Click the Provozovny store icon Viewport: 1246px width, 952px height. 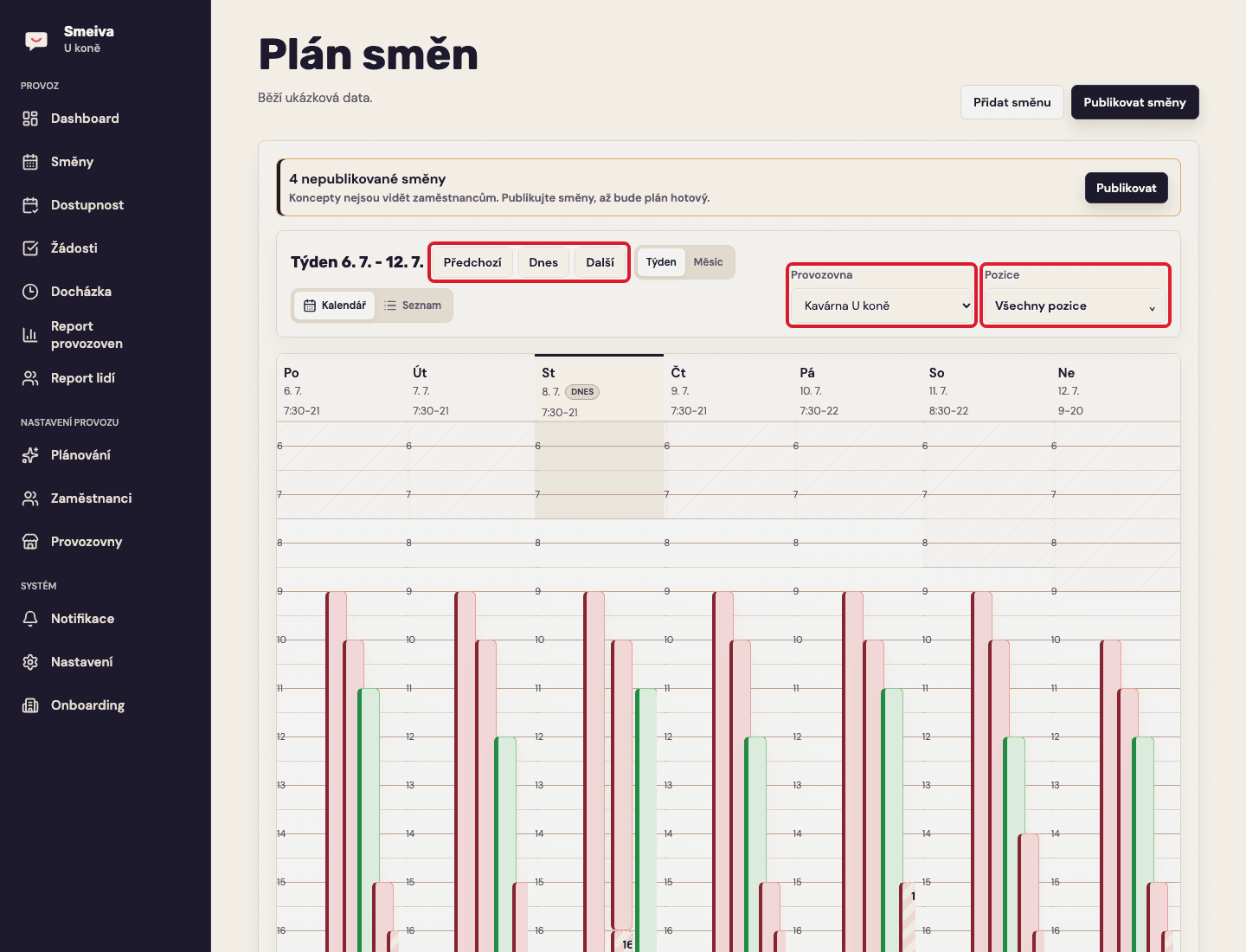click(x=30, y=542)
